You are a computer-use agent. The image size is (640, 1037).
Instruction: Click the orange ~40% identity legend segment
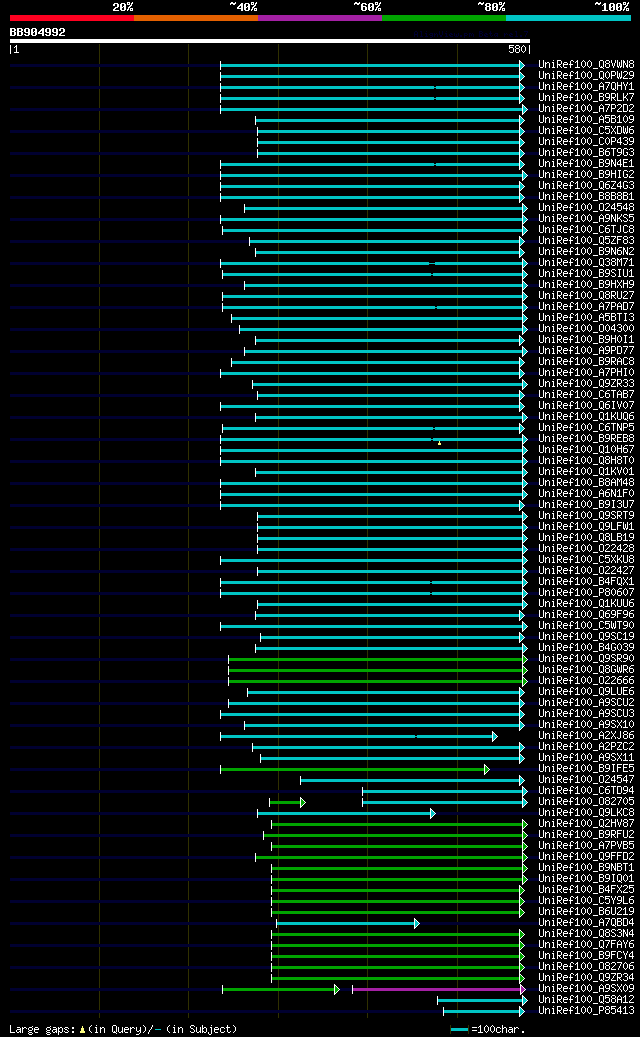click(196, 18)
